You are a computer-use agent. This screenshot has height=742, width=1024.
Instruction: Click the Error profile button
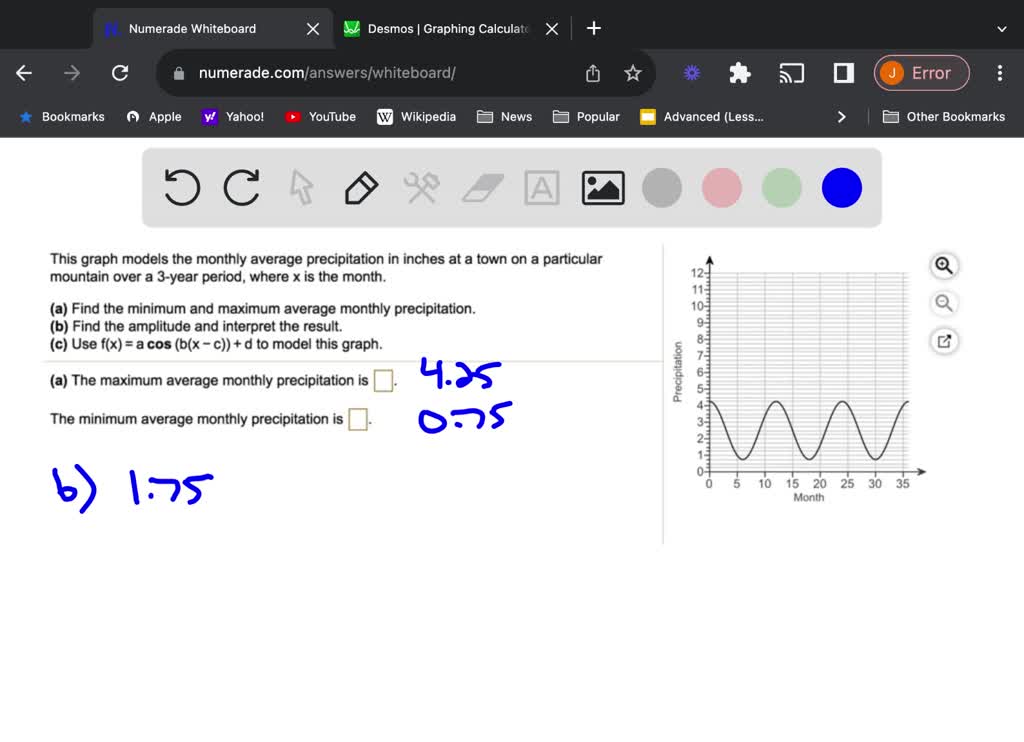(921, 72)
